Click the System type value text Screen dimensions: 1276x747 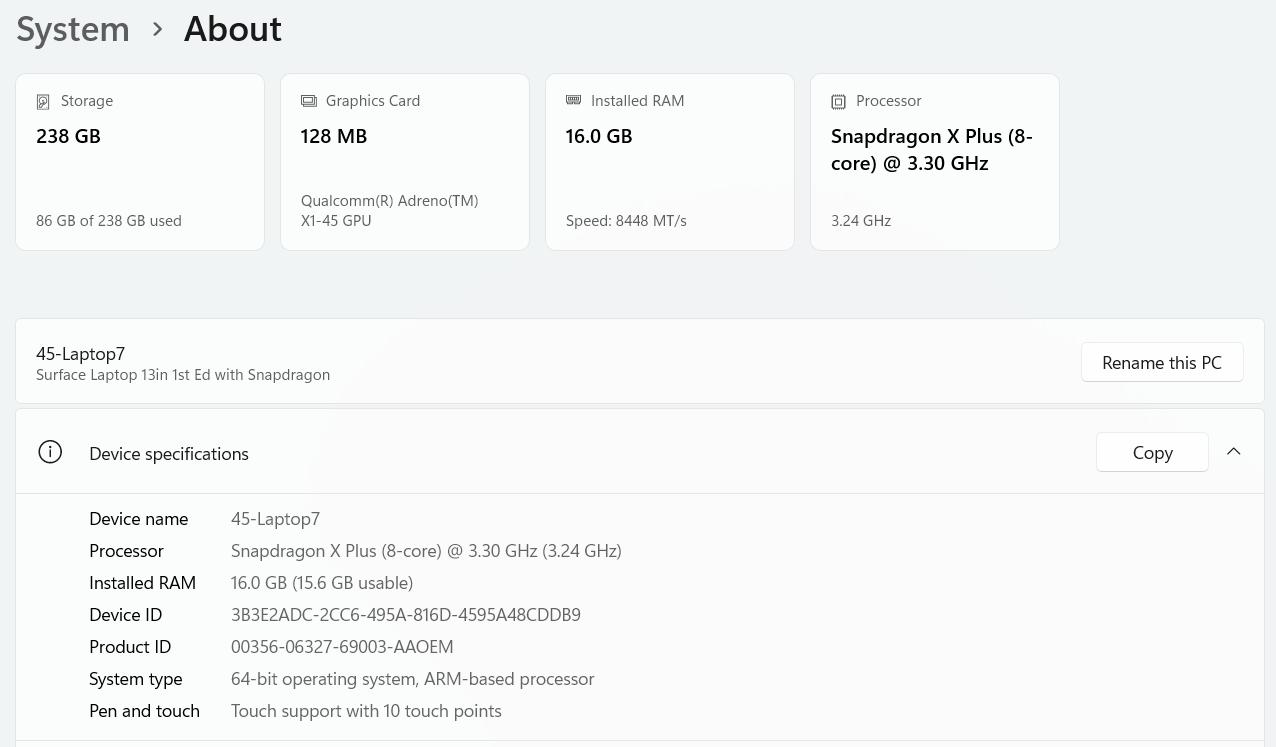pyautogui.click(x=412, y=679)
